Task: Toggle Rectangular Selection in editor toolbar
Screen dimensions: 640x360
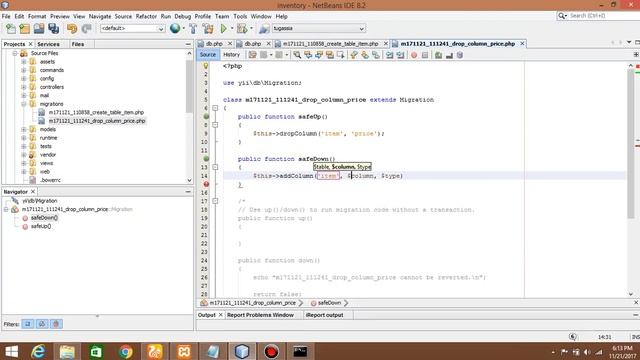Action: pyautogui.click(x=340, y=55)
